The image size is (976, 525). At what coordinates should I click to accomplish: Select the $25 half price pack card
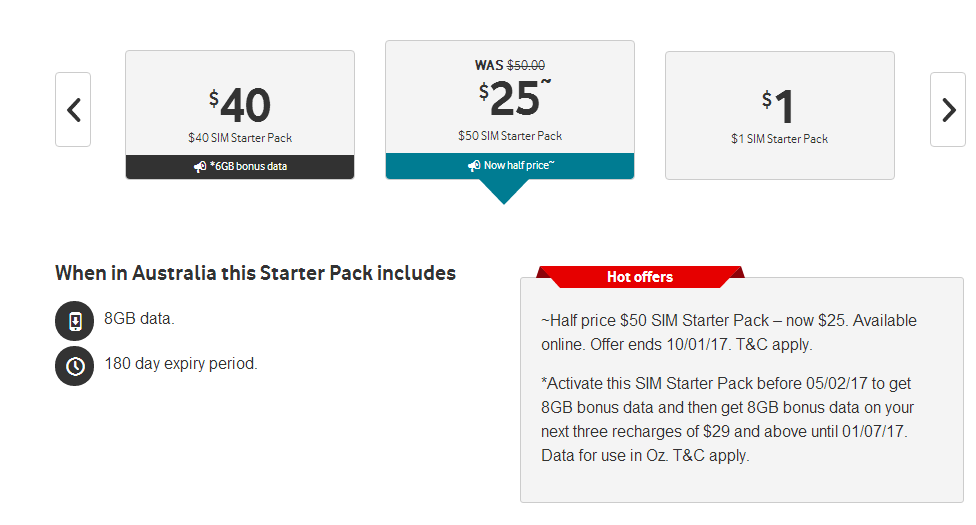[x=510, y=110]
